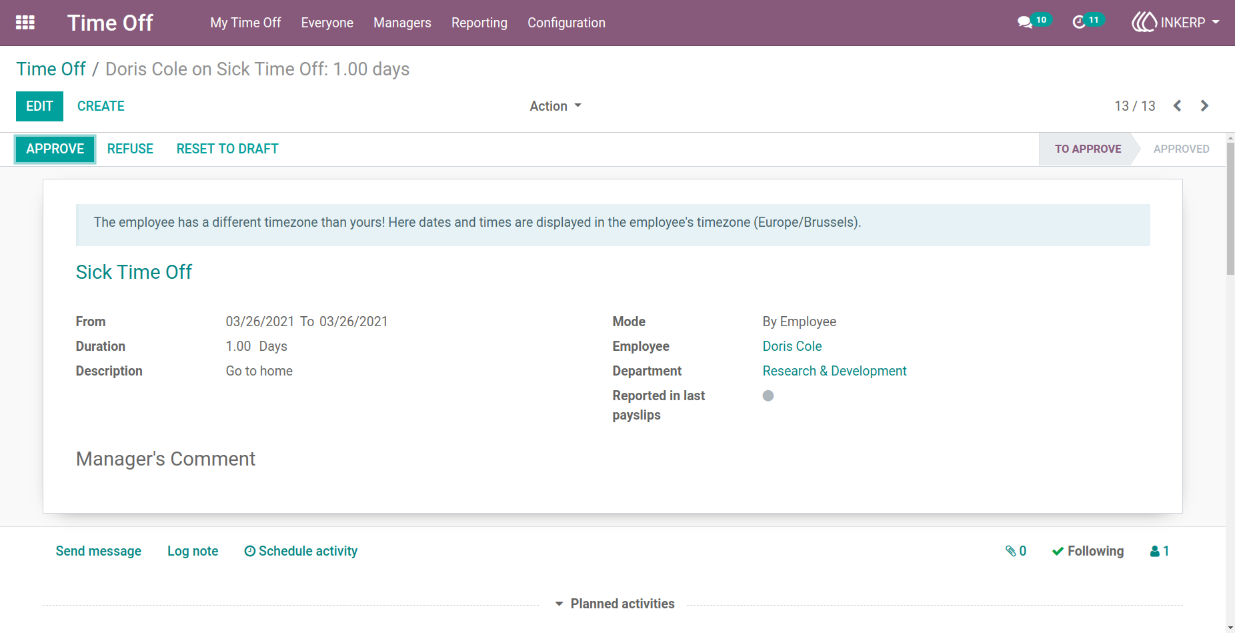Open the Reporting menu
The height and width of the screenshot is (633, 1235).
(x=479, y=22)
